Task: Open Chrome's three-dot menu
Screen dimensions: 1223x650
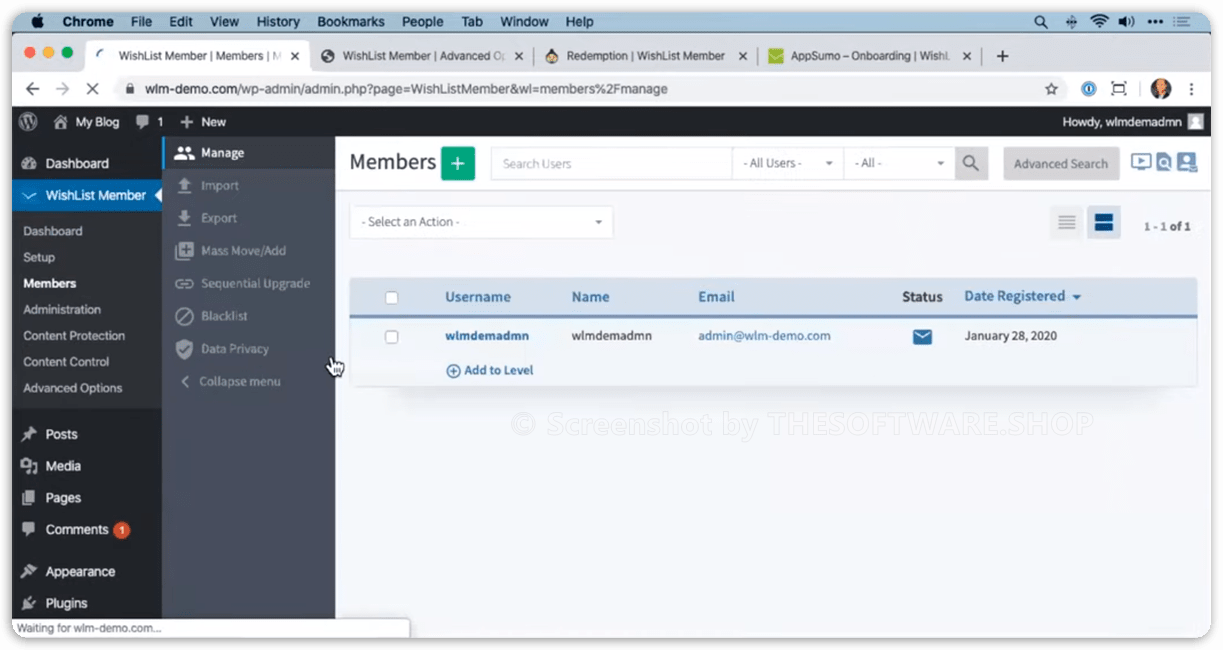Action: tap(1191, 89)
